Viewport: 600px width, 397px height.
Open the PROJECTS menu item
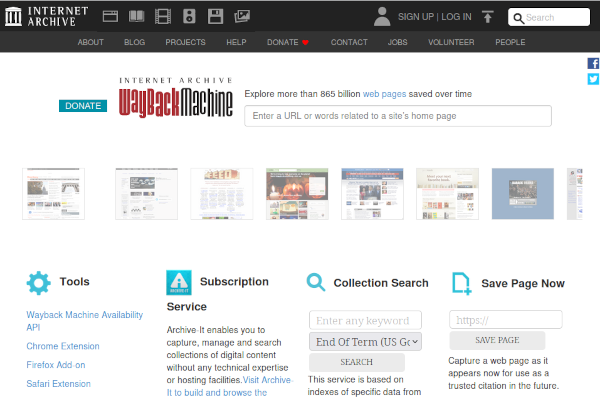(x=185, y=42)
